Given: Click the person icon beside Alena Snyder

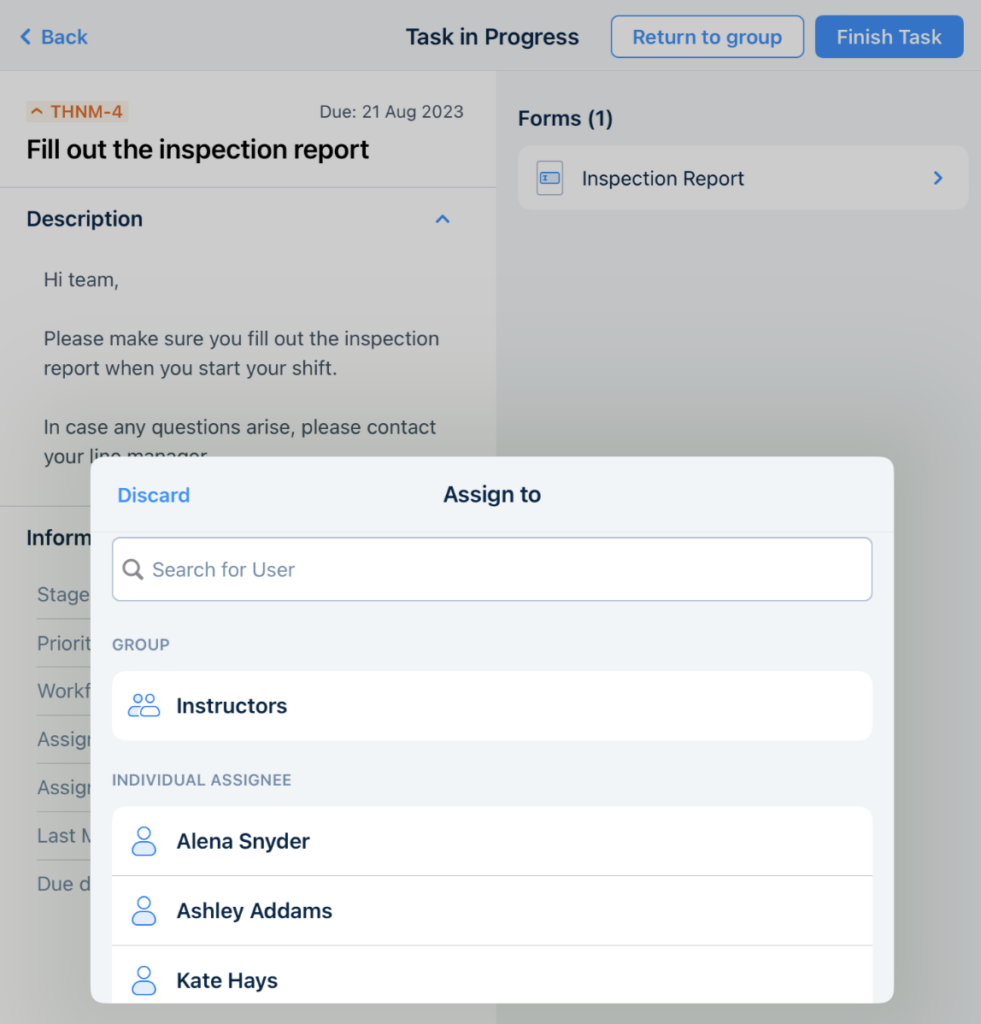Looking at the screenshot, I should (x=144, y=841).
